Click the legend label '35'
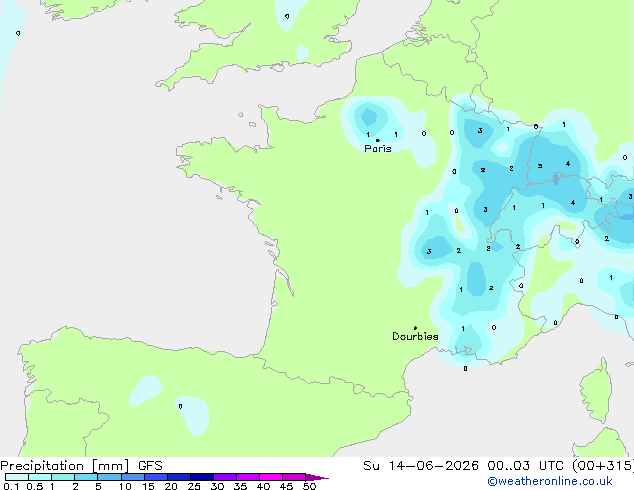Screen dimensions: 634x490 [x=240, y=486]
